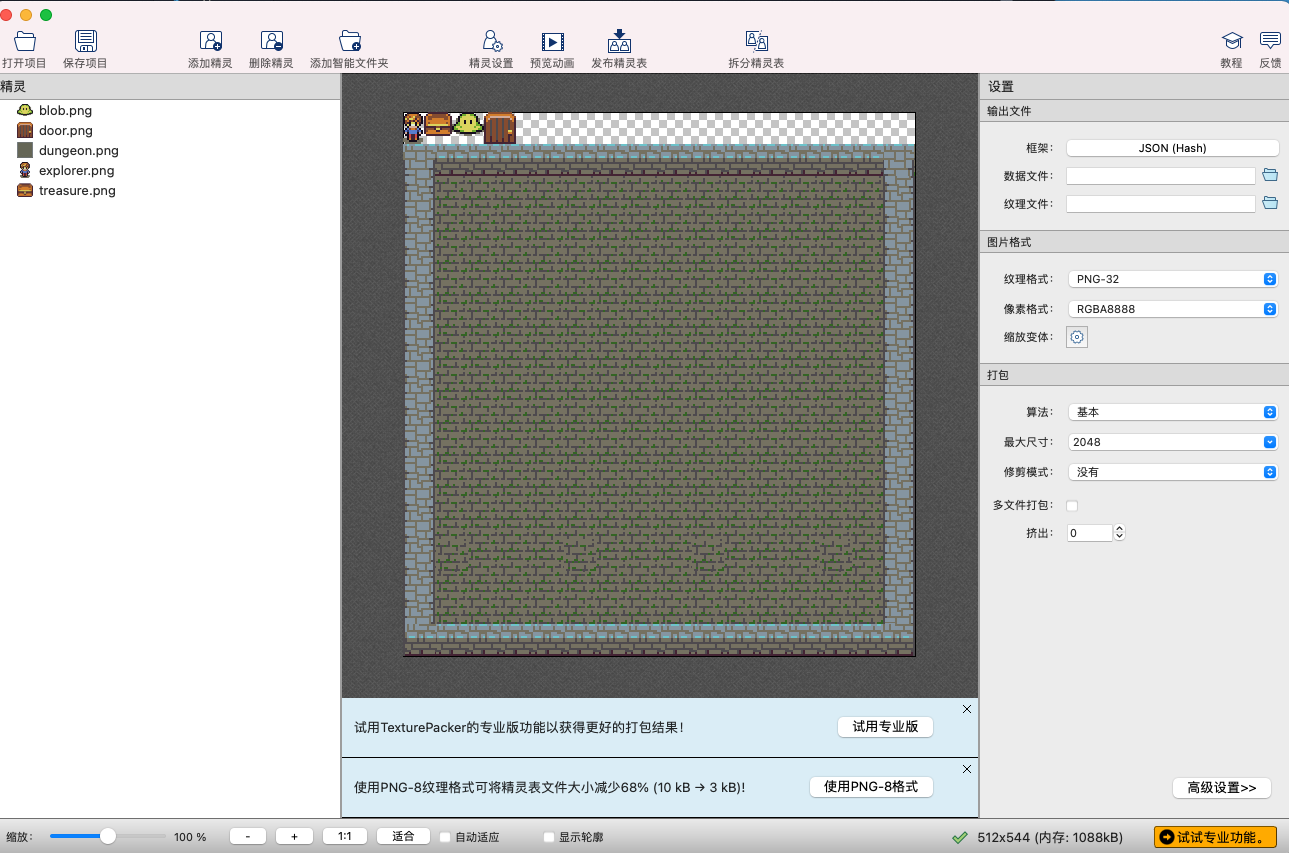Click the 1:1 zoom button
The image size is (1289, 853).
(x=345, y=837)
